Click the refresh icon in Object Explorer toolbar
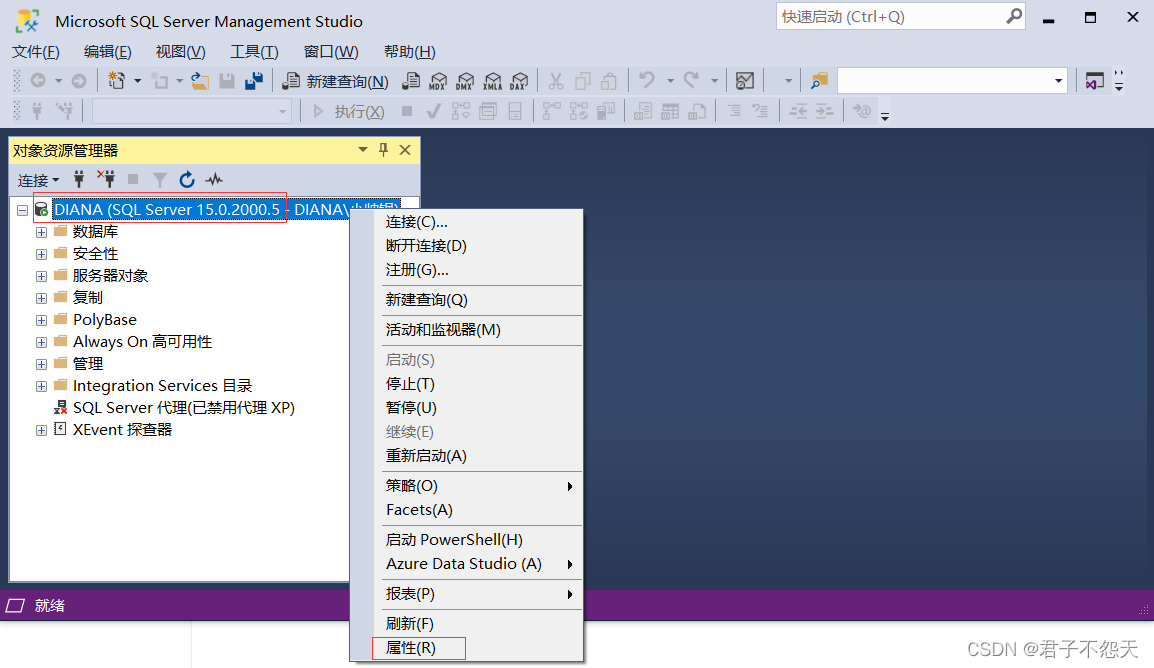Screen dimensions: 1154x668 [x=187, y=179]
